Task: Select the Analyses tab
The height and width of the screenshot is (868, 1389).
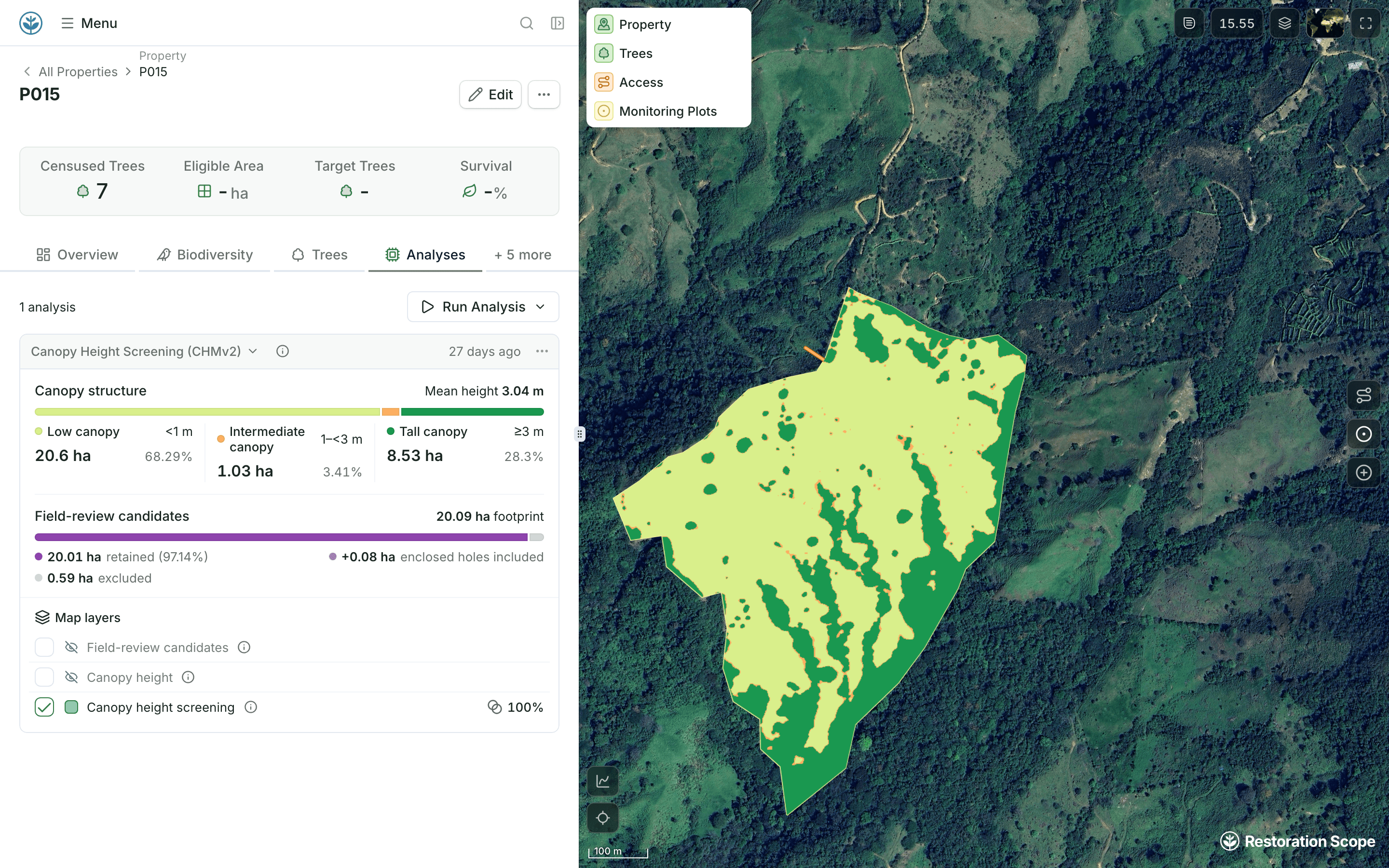Action: coord(425,254)
